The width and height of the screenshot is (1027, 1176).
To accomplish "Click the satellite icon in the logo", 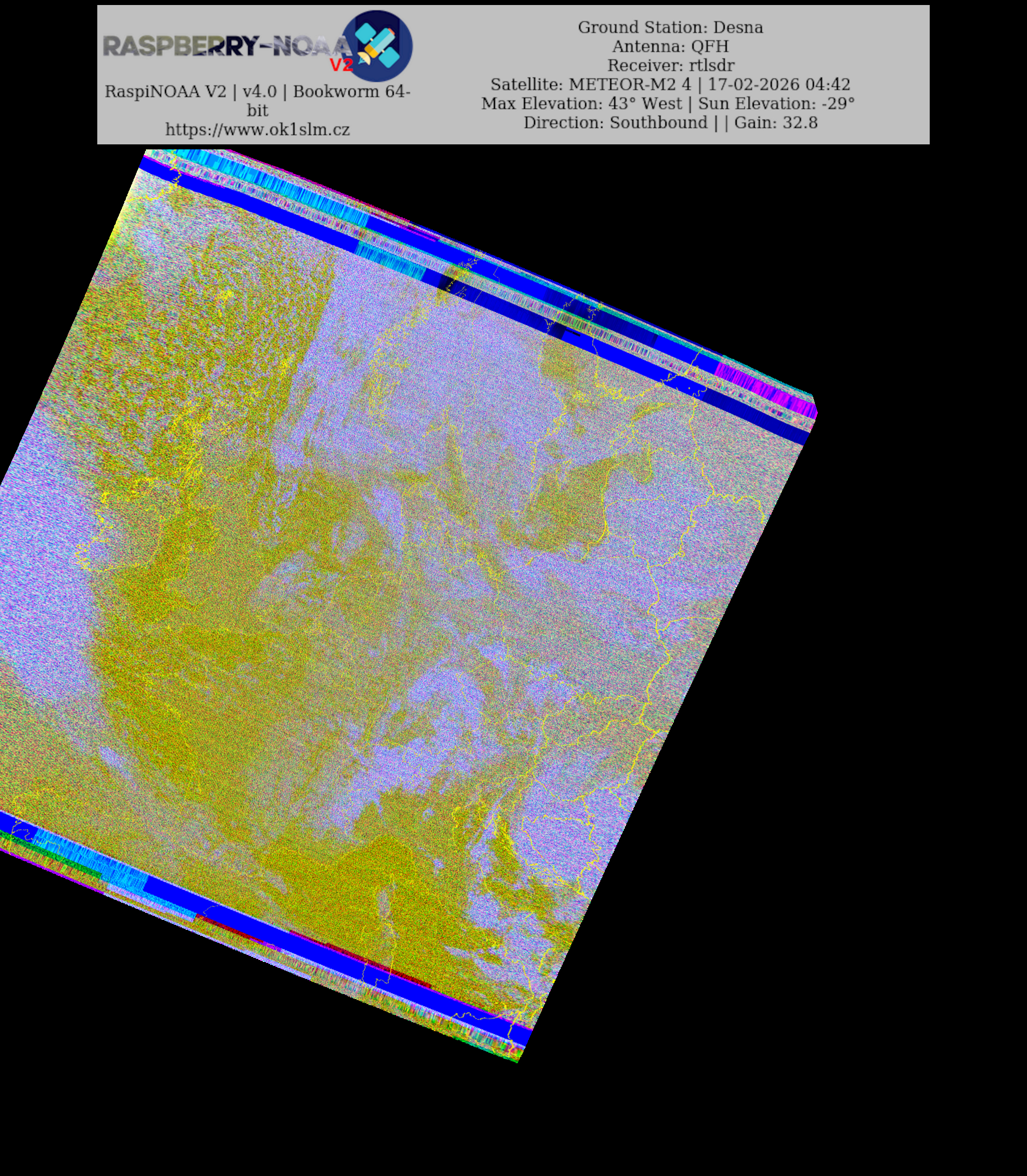I will pyautogui.click(x=377, y=45).
